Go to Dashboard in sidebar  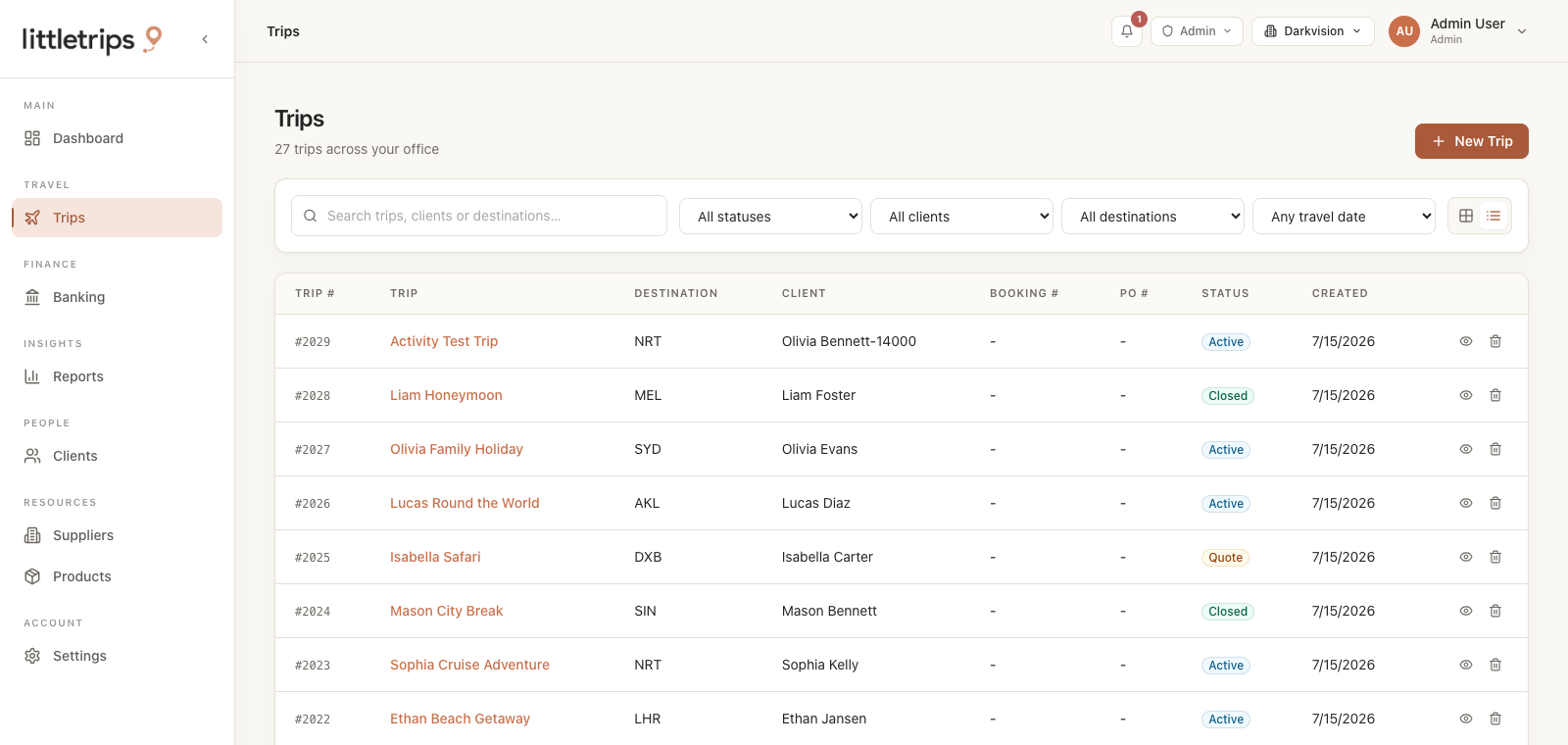point(117,138)
